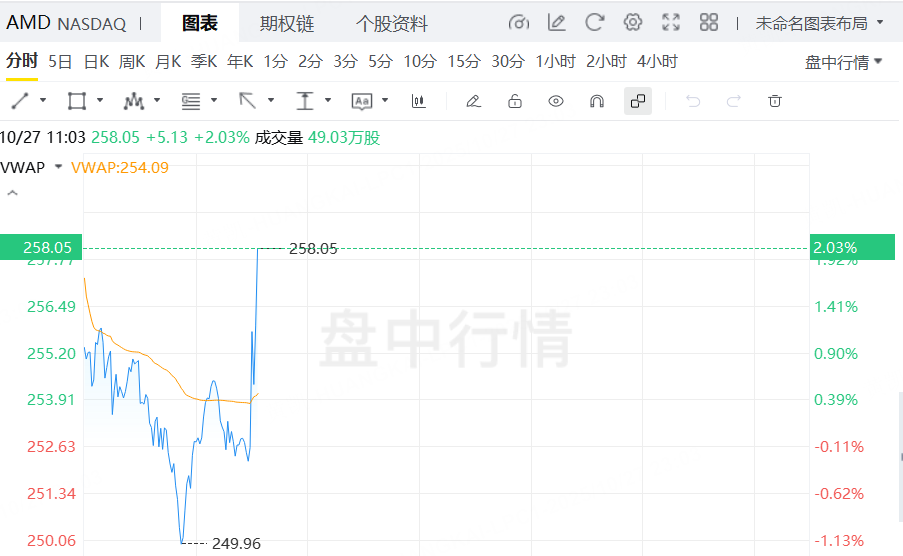Screen dimensions: 903x556
Task: Select the 1分 interval
Action: coord(275,61)
